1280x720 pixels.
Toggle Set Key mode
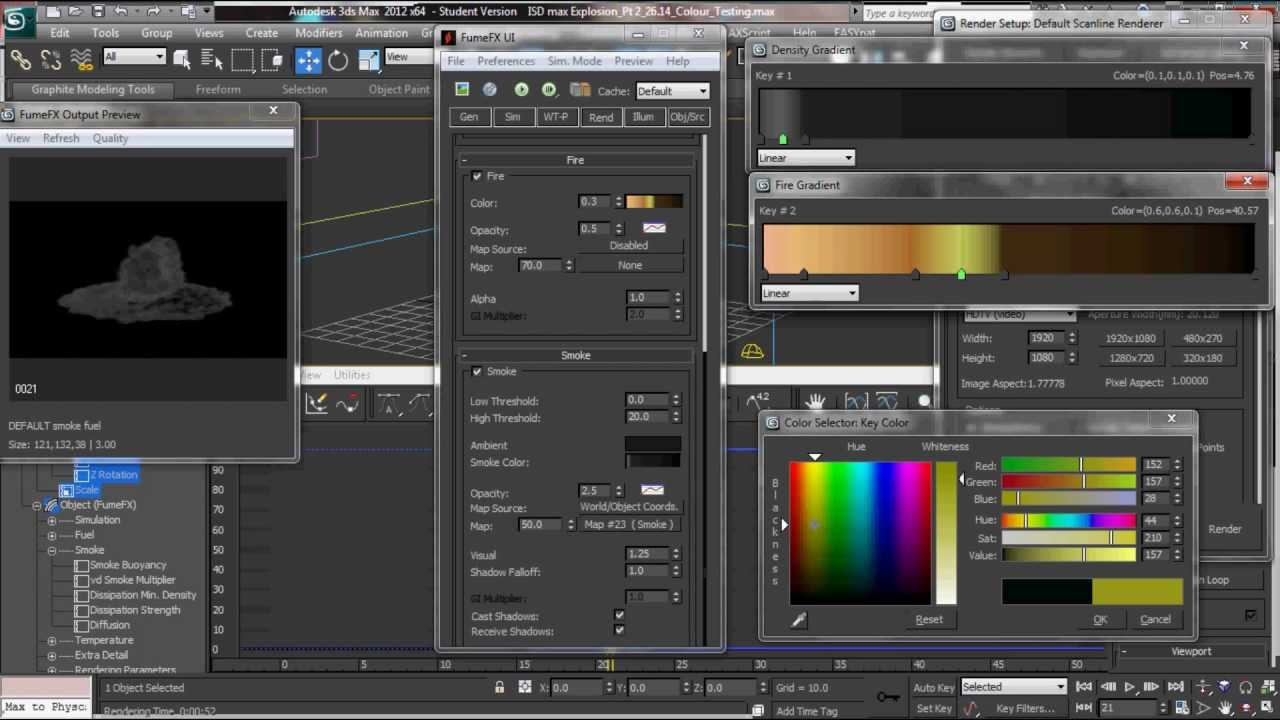tap(934, 708)
